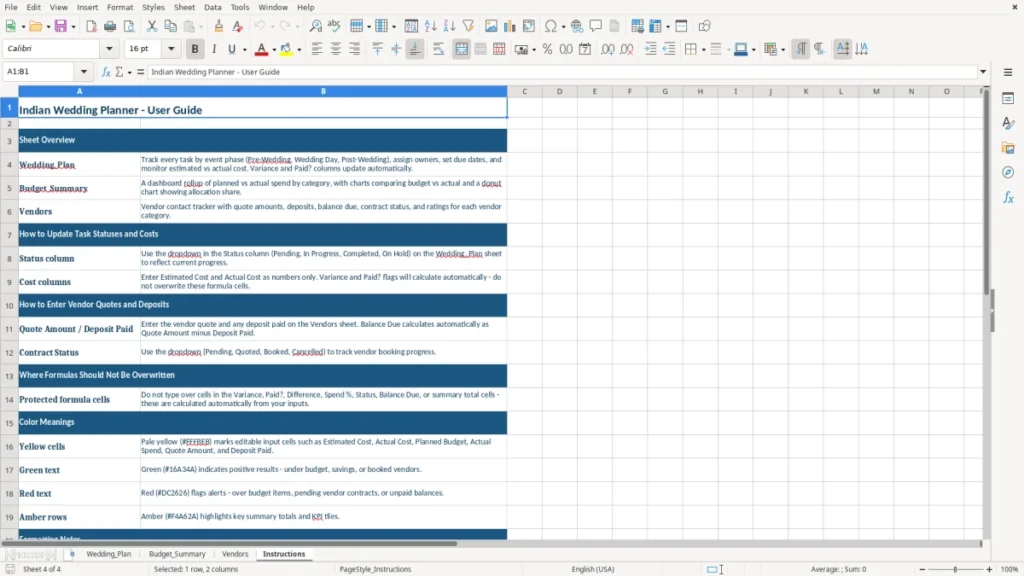Click the Merge and Center Cells icon
This screenshot has height=576, width=1024.
pyautogui.click(x=461, y=49)
